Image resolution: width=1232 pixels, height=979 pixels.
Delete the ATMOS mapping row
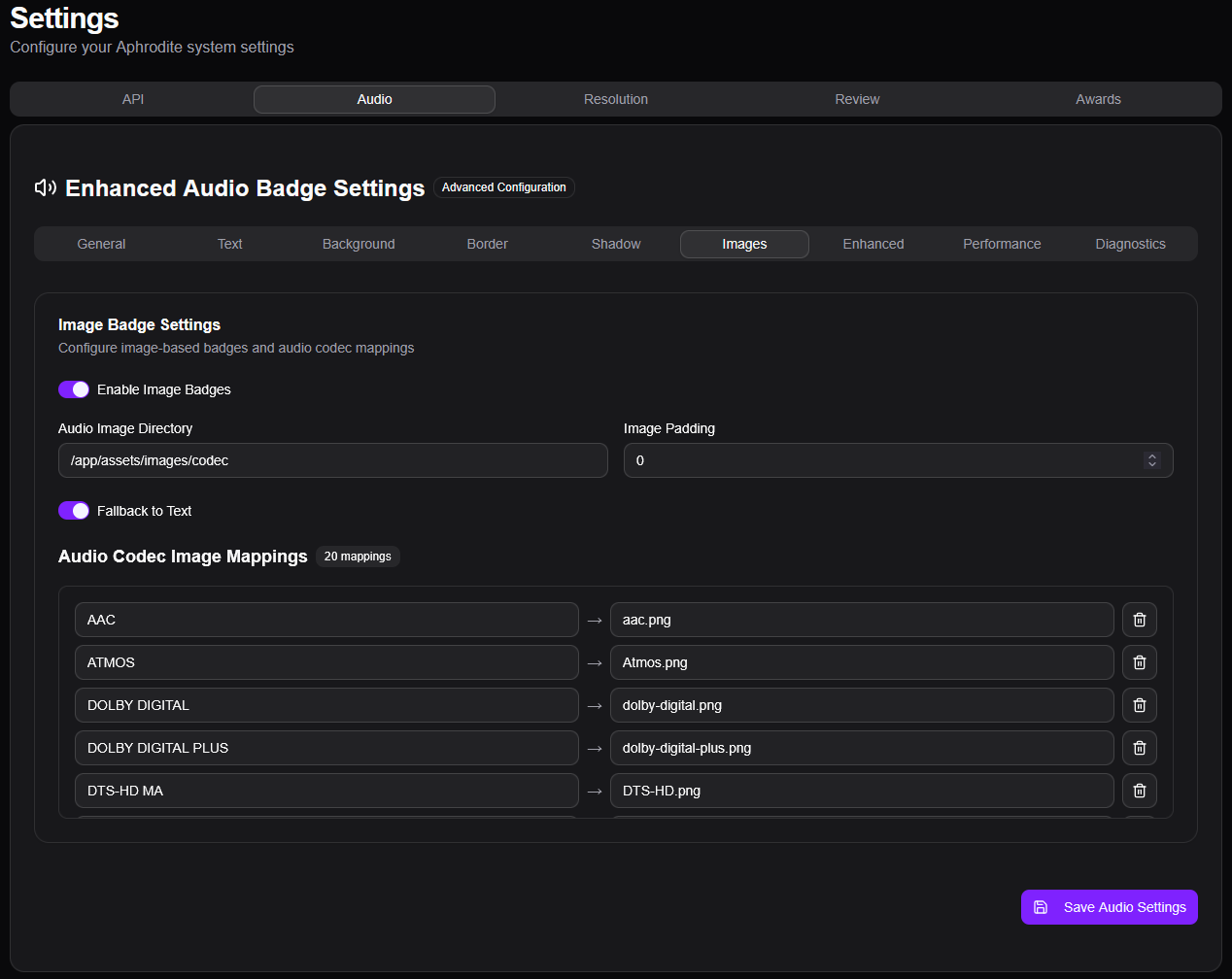(x=1140, y=662)
